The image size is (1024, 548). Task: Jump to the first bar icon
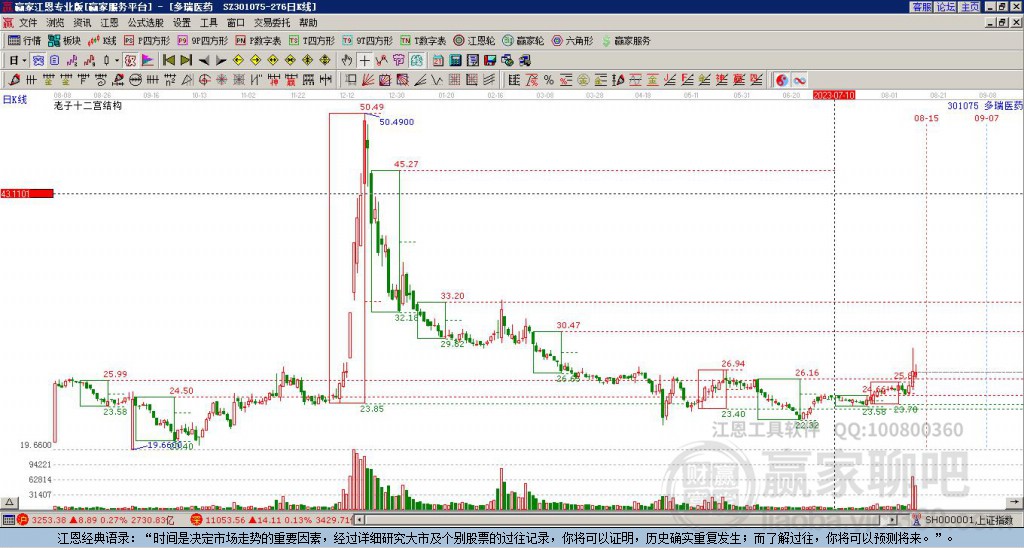pyautogui.click(x=168, y=61)
